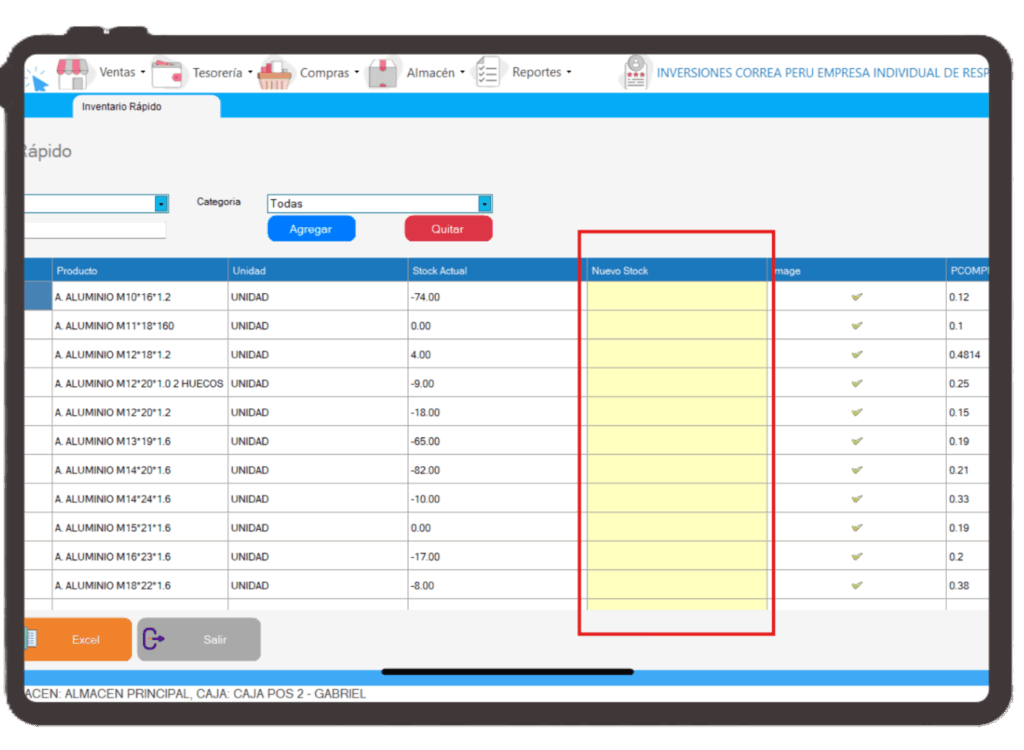This screenshot has width=1024, height=750.
Task: Toggle image checkmark for A. ALUMINIO M10*16*1.2
Action: tap(857, 297)
